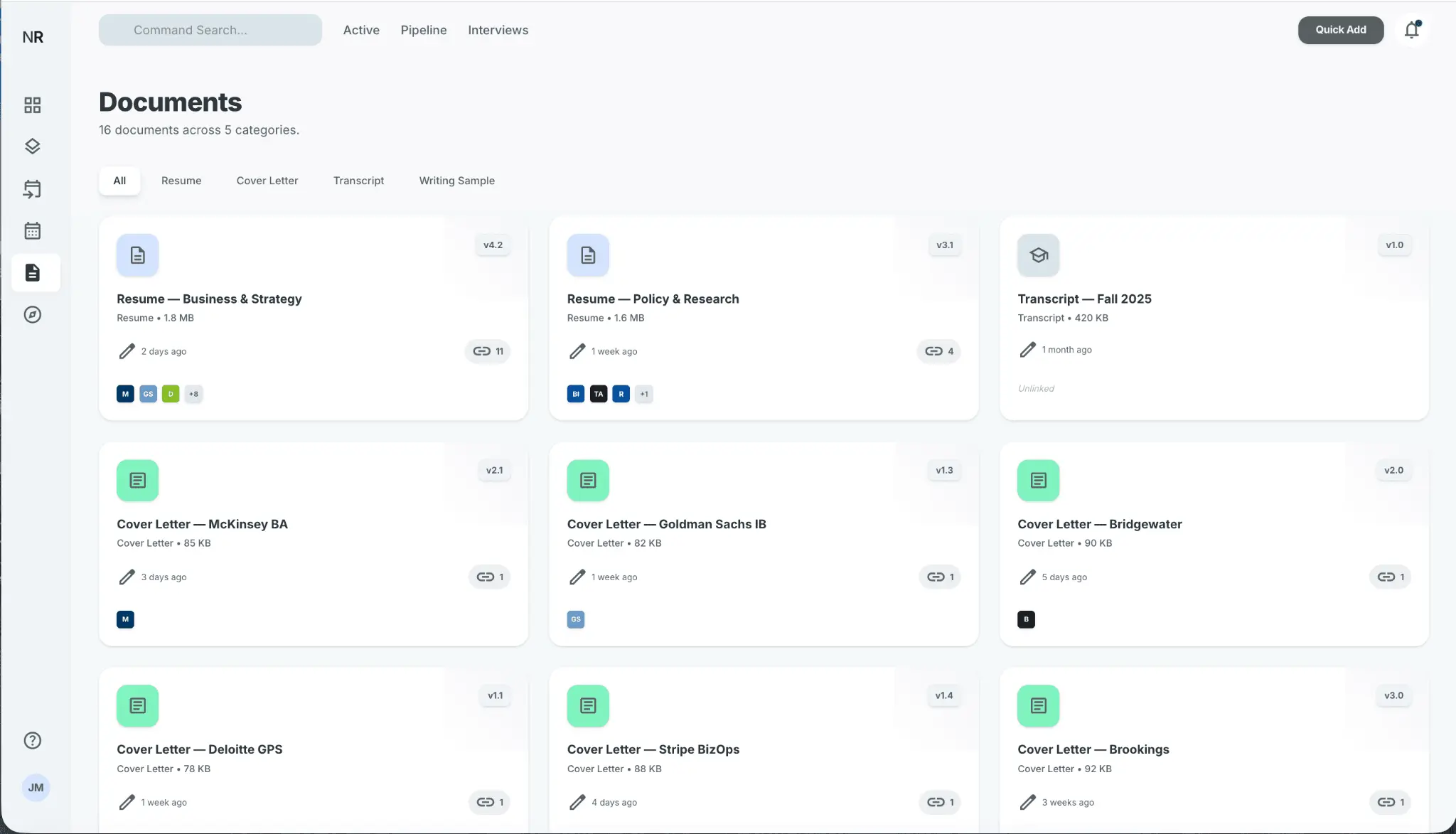
Task: Click the edit pencil on Cover Letter — Stripe BizOps
Action: pyautogui.click(x=577, y=802)
